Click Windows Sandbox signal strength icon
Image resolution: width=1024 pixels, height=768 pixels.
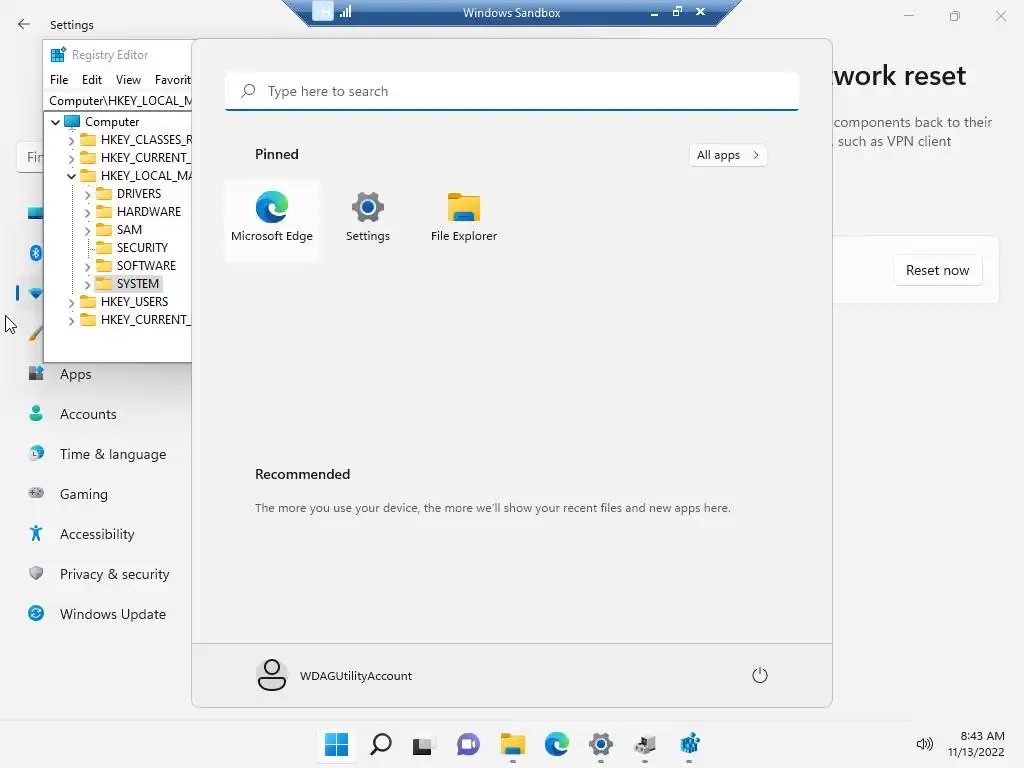pos(345,12)
